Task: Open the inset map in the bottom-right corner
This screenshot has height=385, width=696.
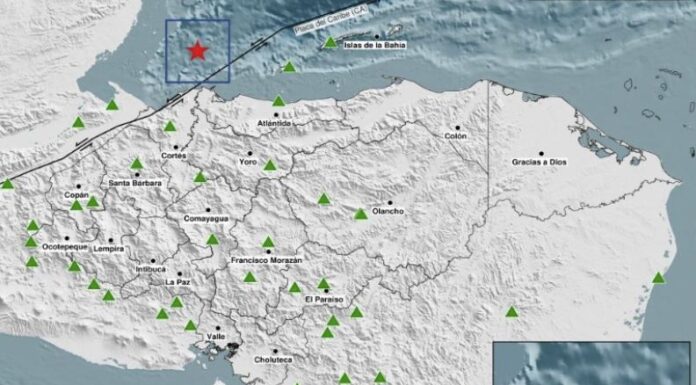Action: [x=592, y=363]
